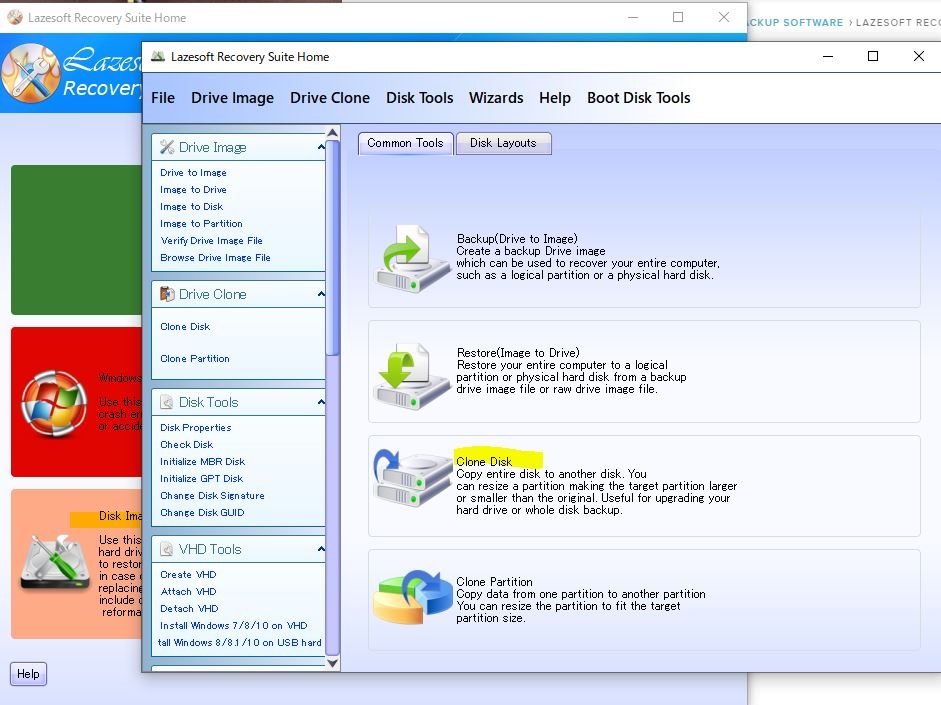Click the Drive Image panel header icon
The width and height of the screenshot is (941, 705).
pyautogui.click(x=167, y=147)
